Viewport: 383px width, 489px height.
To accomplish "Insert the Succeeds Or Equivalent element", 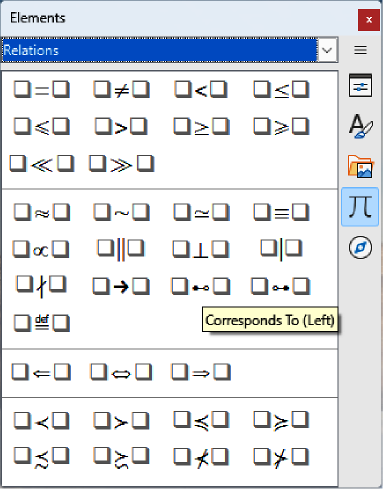I will [121, 457].
